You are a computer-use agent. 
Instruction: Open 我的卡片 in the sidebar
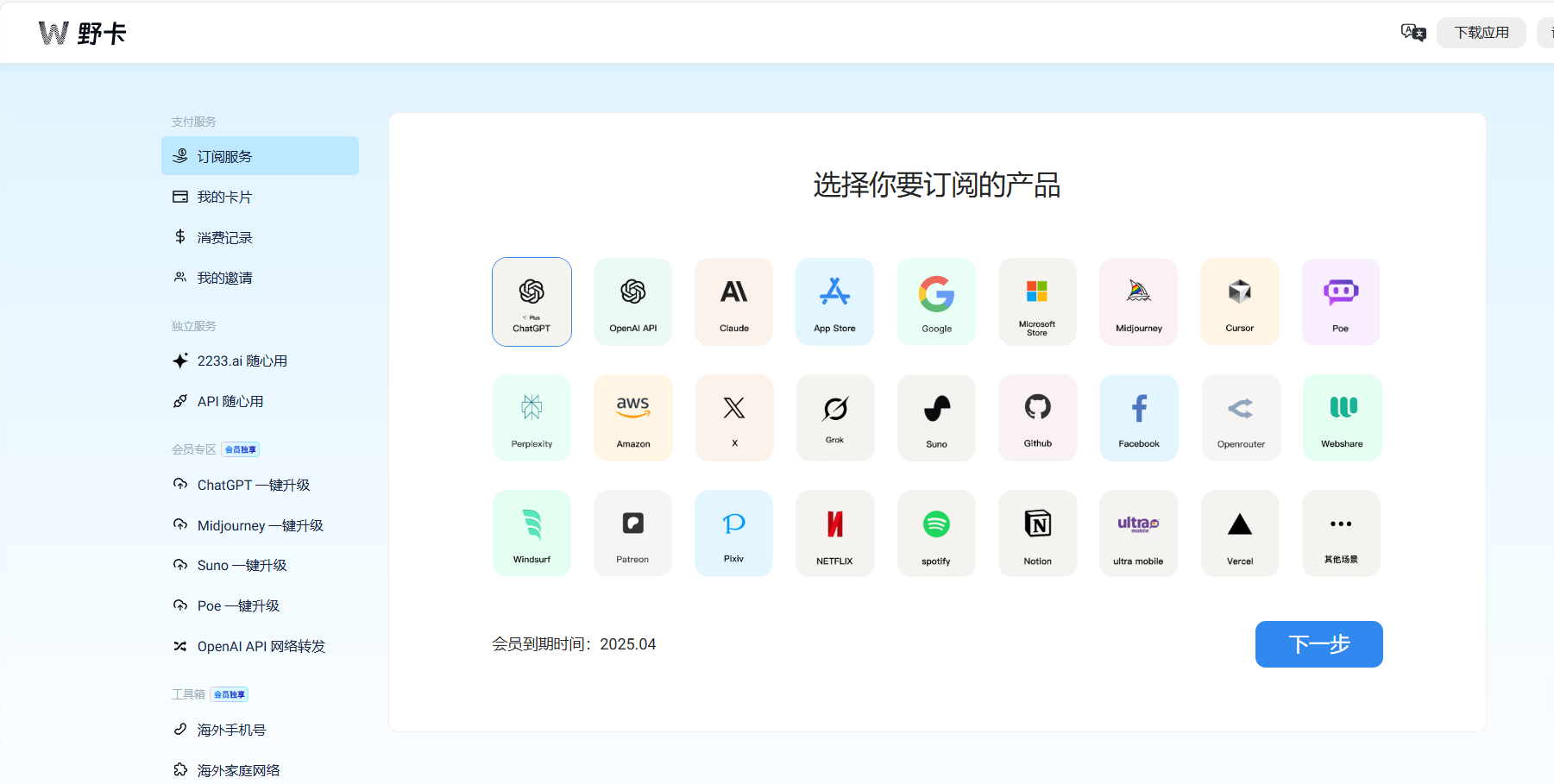pos(260,197)
